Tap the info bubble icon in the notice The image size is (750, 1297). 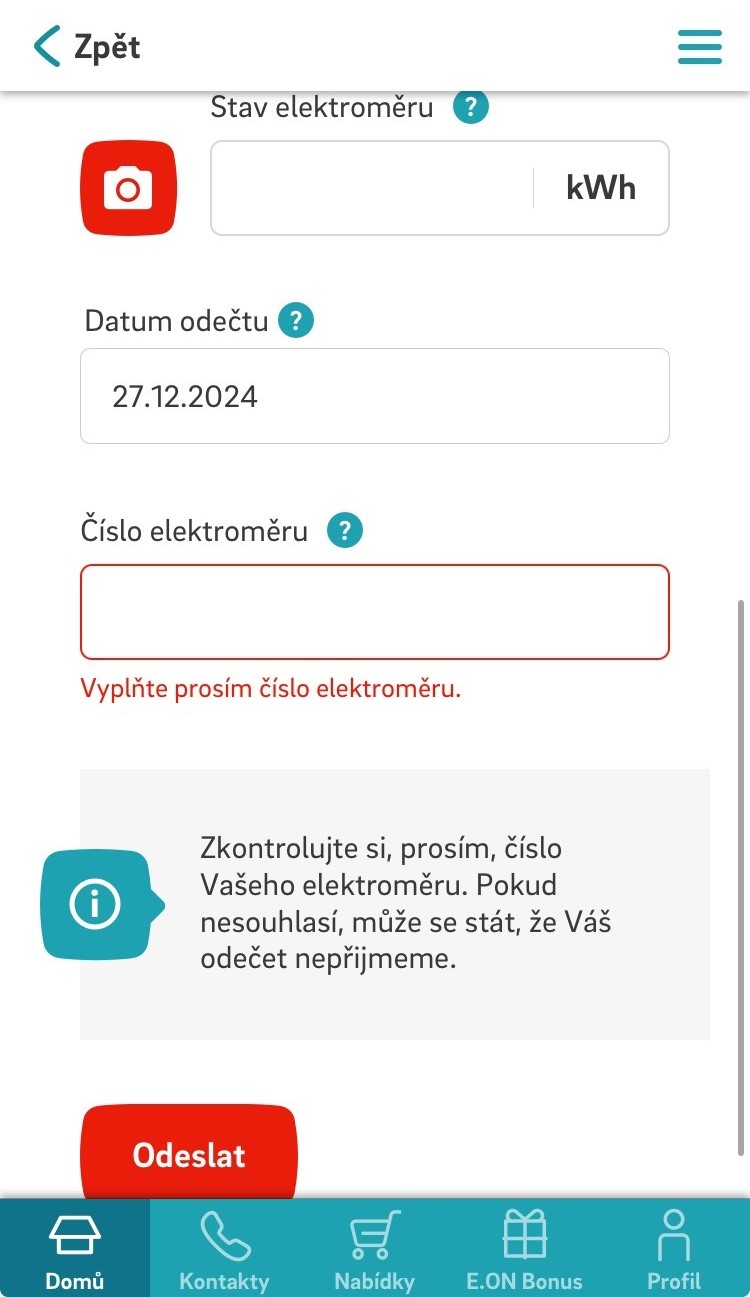97,901
